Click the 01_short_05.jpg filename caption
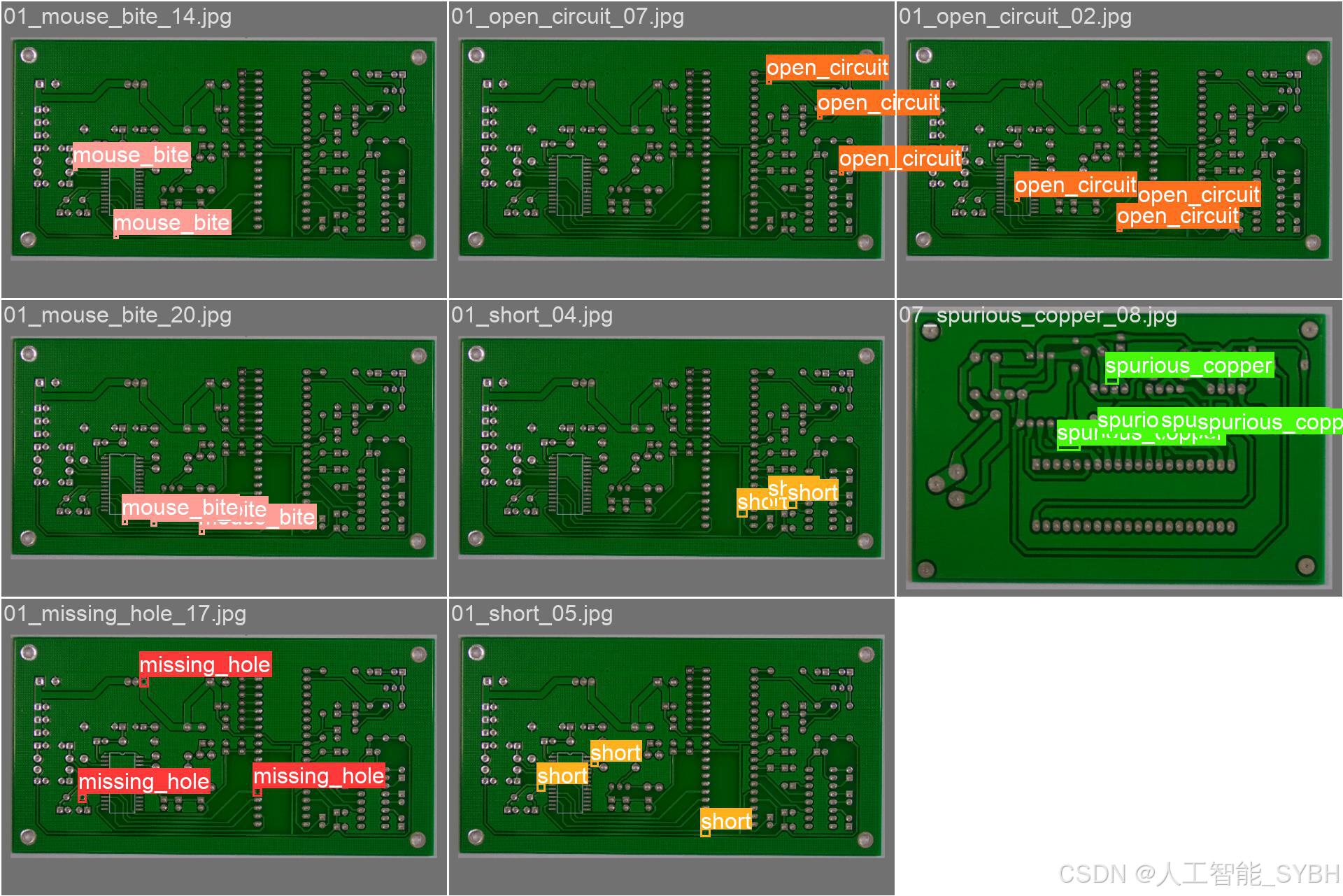Viewport: 1343px width, 896px height. [x=532, y=613]
